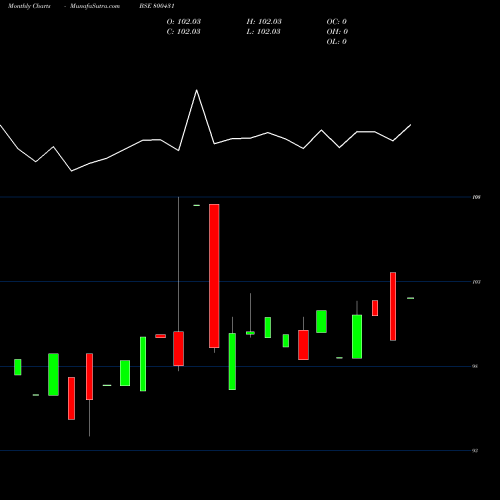Click the "OC: 0" readout
Image resolution: width=500 pixels, height=500 pixels.
(x=337, y=22)
